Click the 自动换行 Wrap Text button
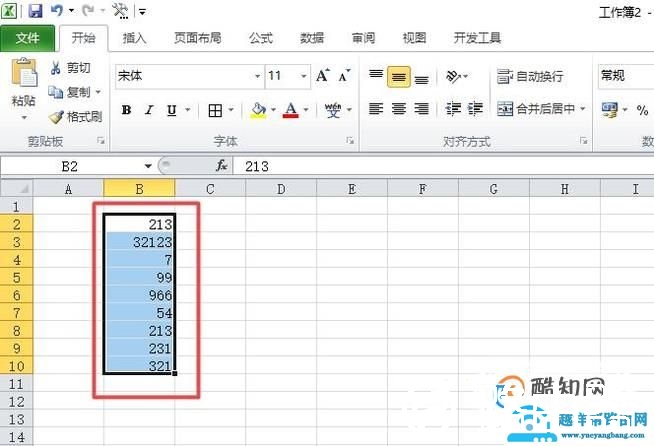Image resolution: width=654 pixels, height=446 pixels. pyautogui.click(x=530, y=76)
